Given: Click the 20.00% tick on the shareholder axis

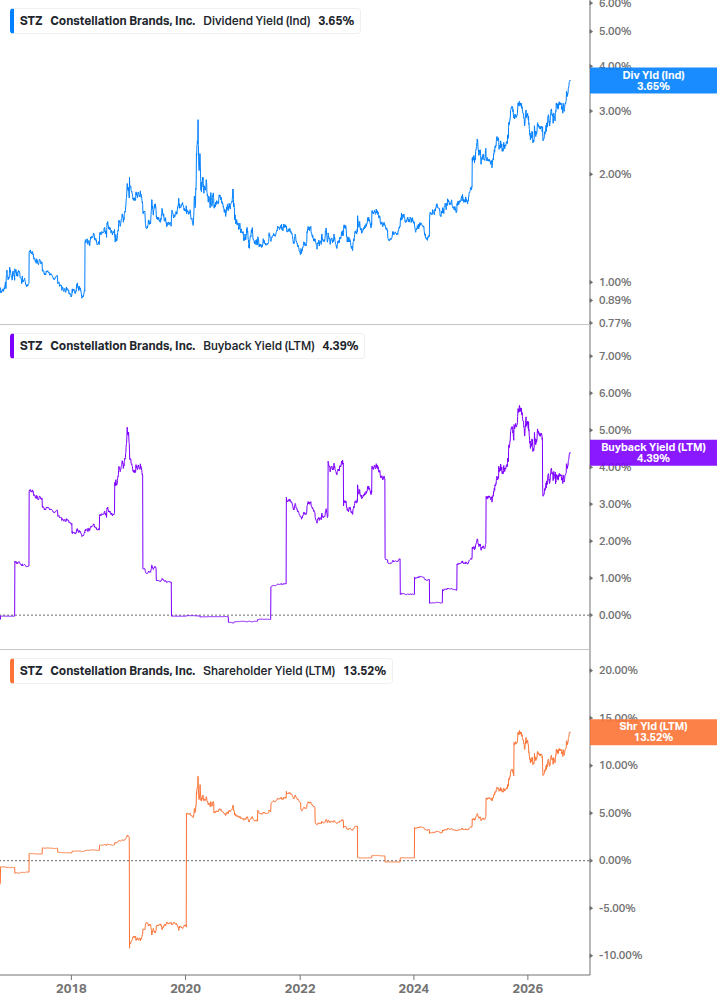Looking at the screenshot, I should [x=618, y=670].
